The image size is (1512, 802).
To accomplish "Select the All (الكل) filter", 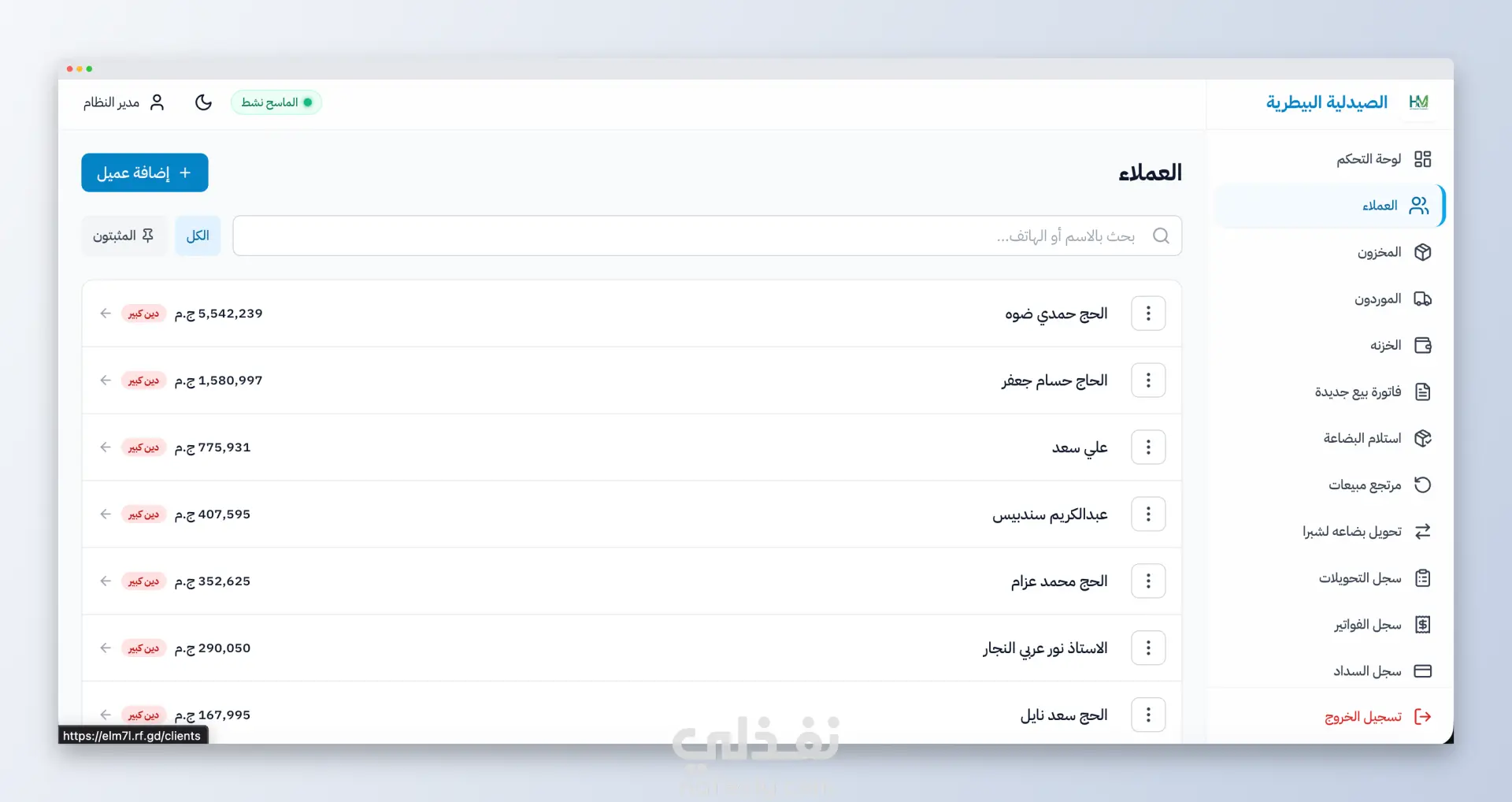I will click(x=198, y=236).
